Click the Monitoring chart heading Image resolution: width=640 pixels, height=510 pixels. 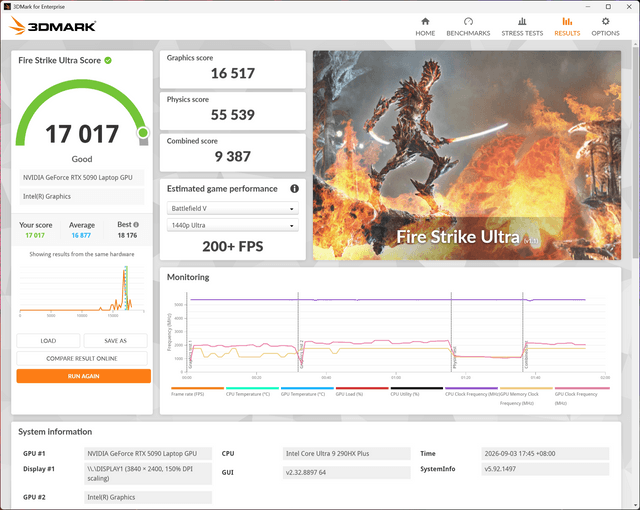[x=188, y=277]
